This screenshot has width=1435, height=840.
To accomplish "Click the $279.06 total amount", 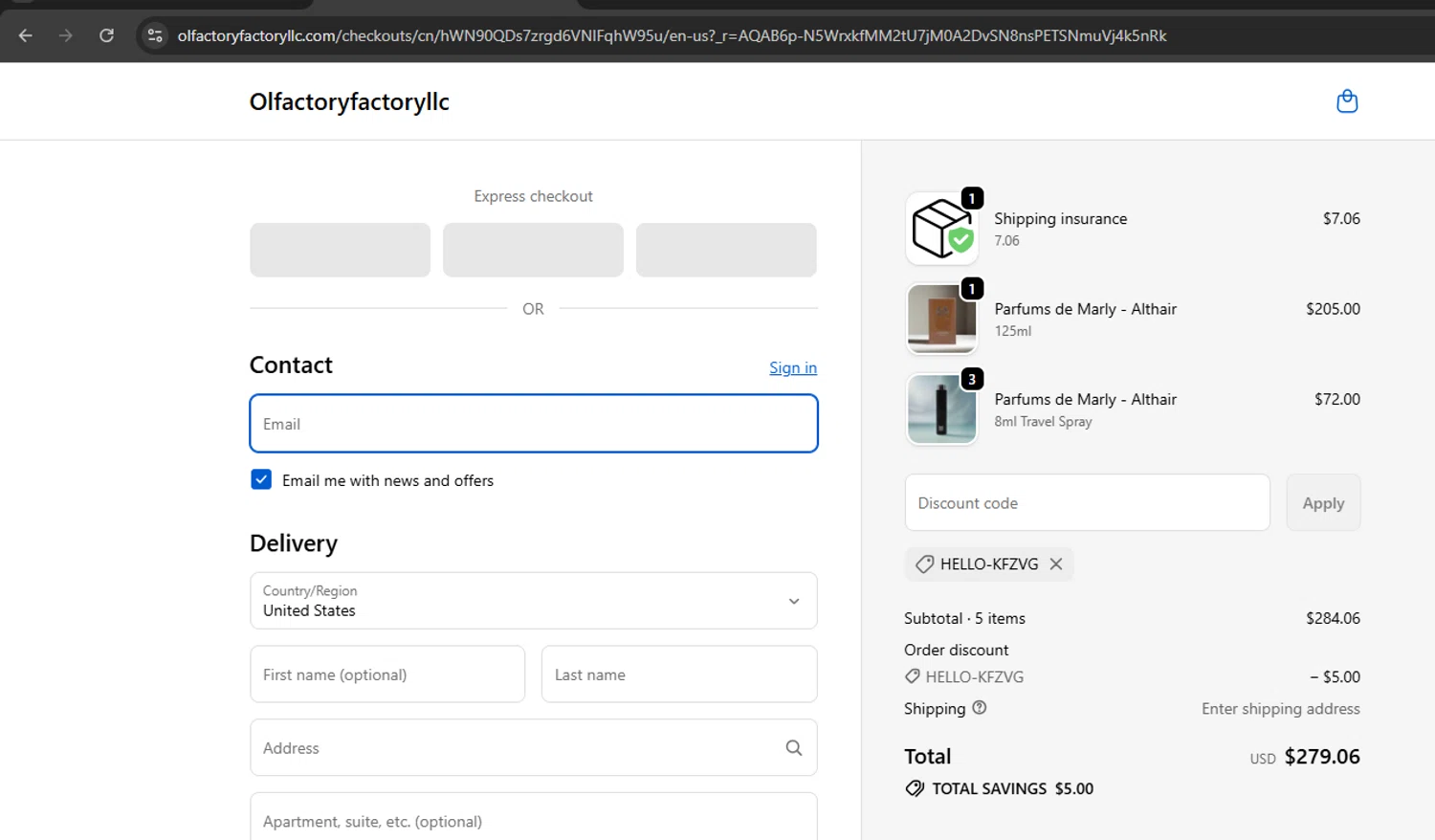I will [x=1322, y=756].
